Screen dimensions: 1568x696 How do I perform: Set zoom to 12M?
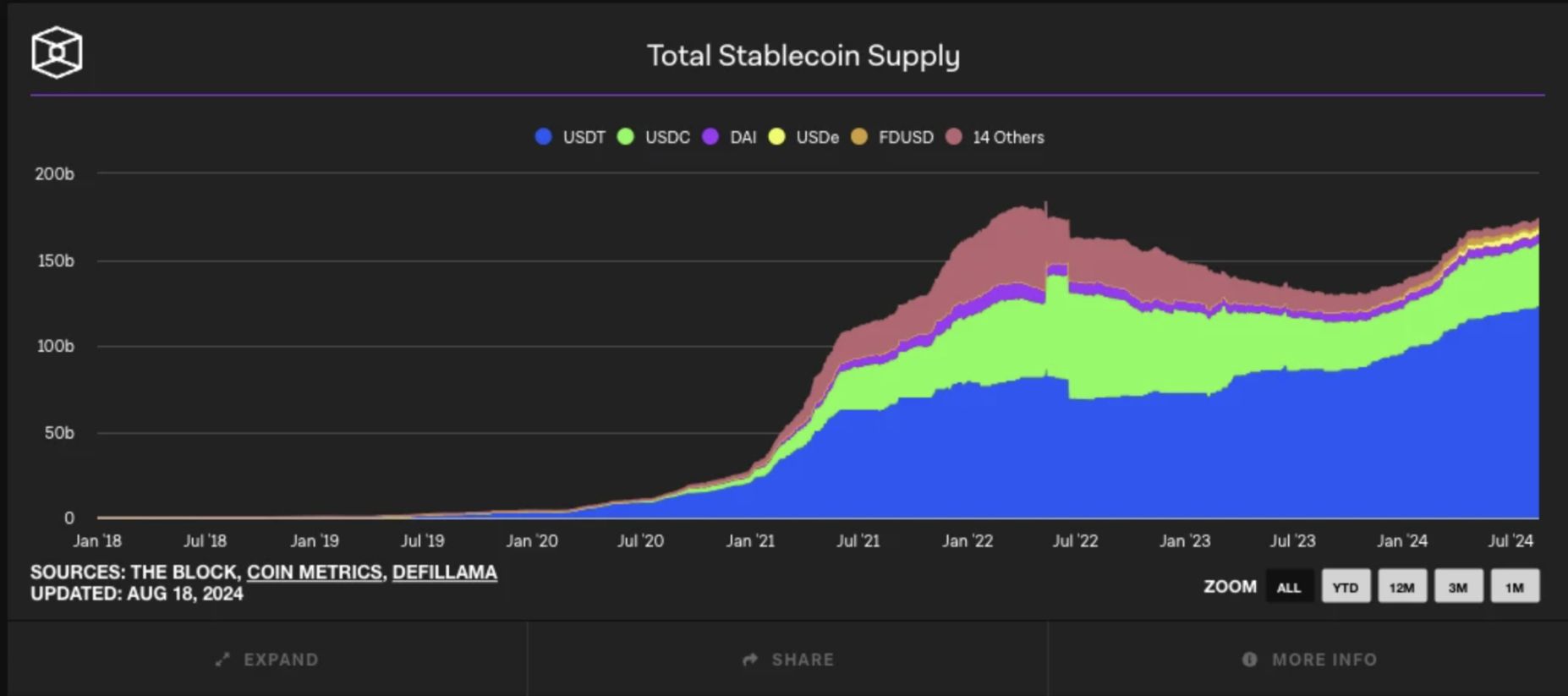[x=1401, y=586]
